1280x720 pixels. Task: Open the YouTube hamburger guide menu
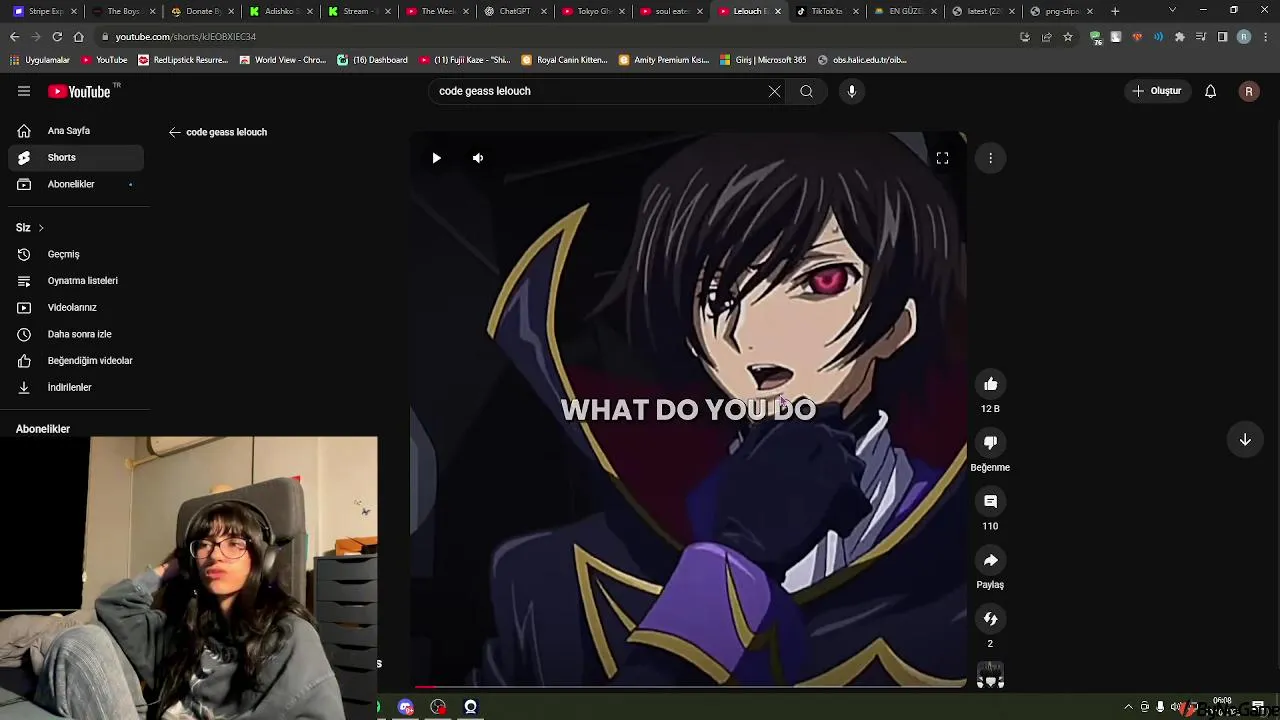pyautogui.click(x=24, y=91)
